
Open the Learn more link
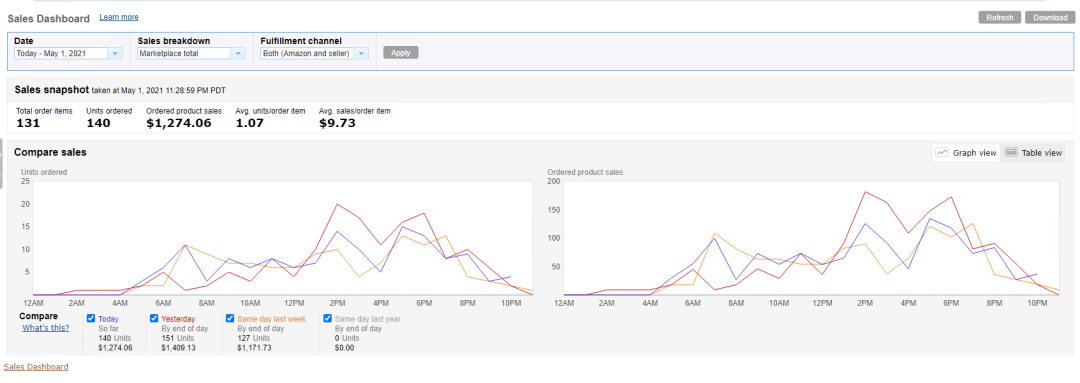pos(118,17)
